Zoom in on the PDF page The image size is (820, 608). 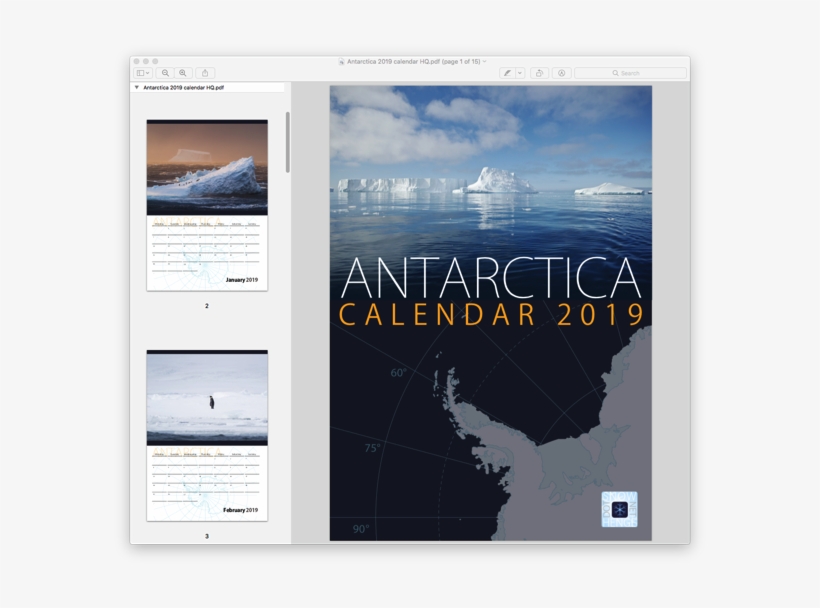click(183, 73)
